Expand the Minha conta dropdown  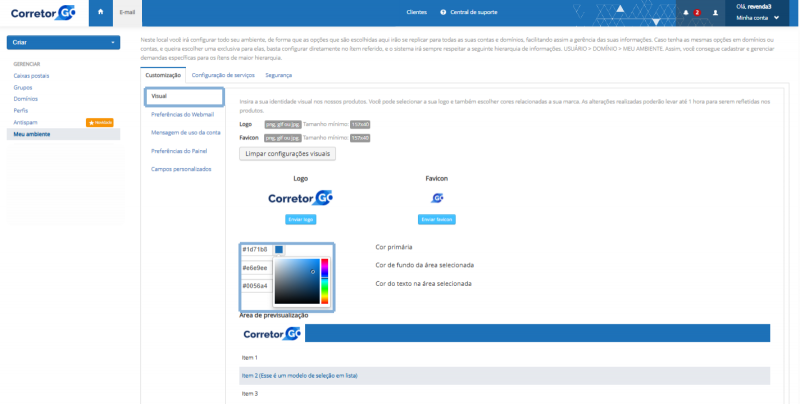coord(758,18)
